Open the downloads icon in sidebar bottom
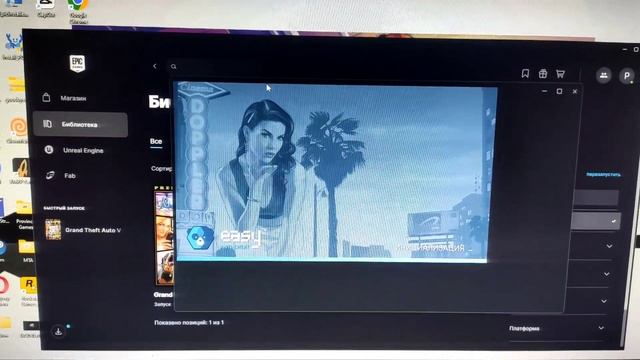This screenshot has width=640, height=360. click(x=58, y=331)
